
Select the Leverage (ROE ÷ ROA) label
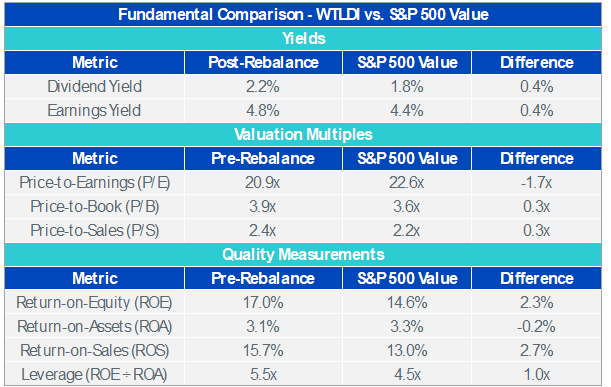point(95,375)
